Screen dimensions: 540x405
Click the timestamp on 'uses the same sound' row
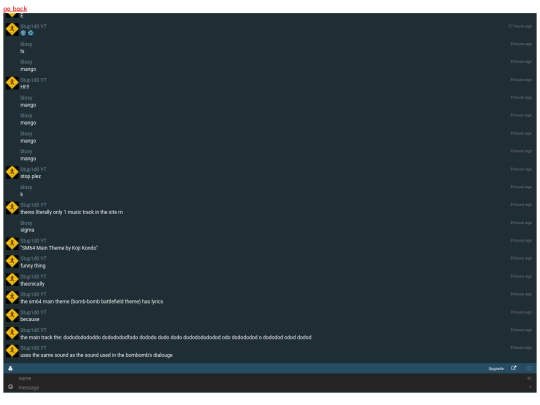coord(521,347)
